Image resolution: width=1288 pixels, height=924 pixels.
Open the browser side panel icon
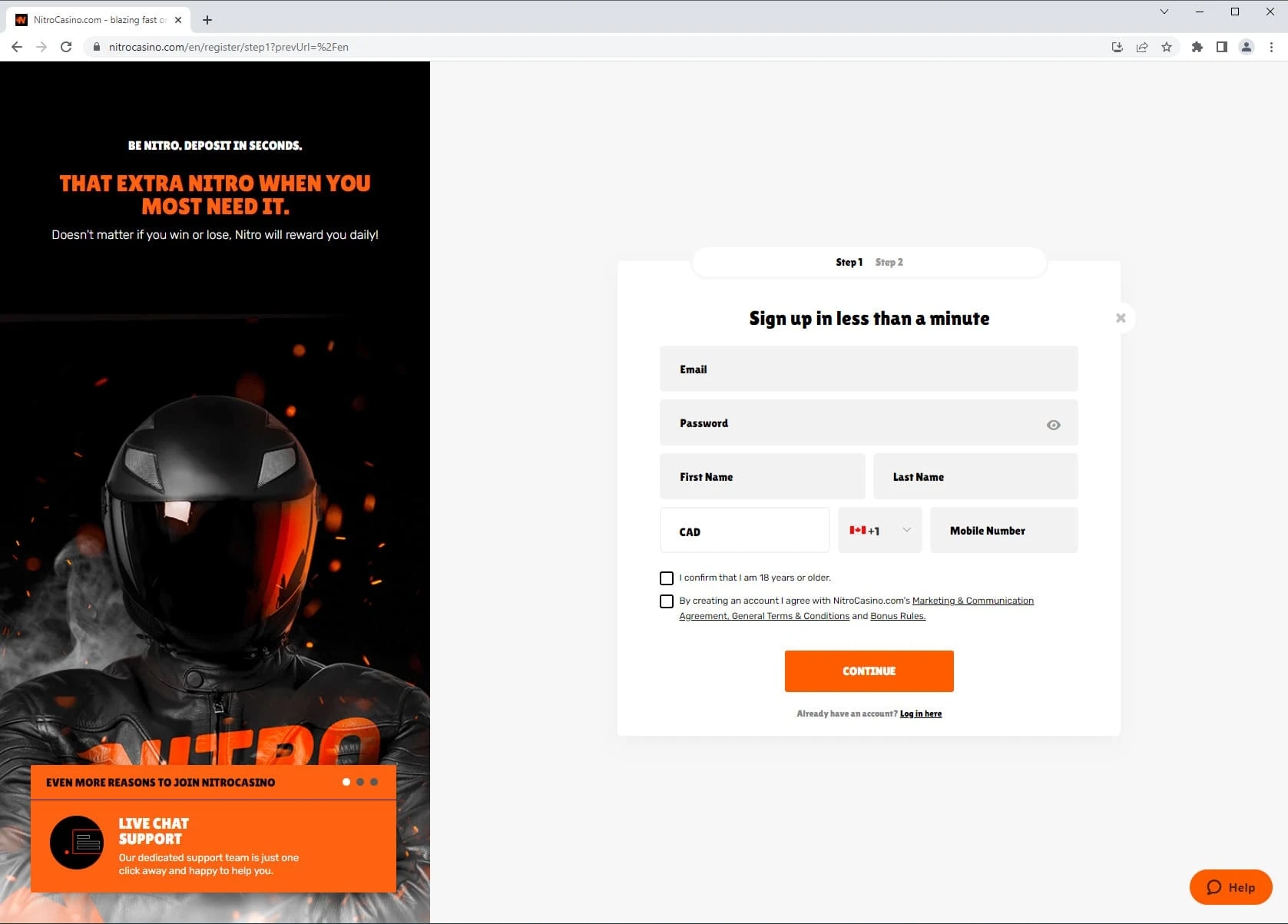click(1221, 47)
